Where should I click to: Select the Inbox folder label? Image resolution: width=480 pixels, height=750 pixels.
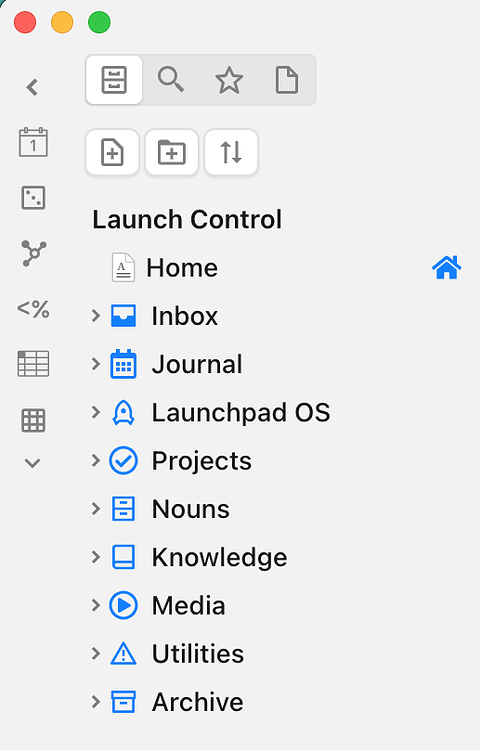[185, 316]
